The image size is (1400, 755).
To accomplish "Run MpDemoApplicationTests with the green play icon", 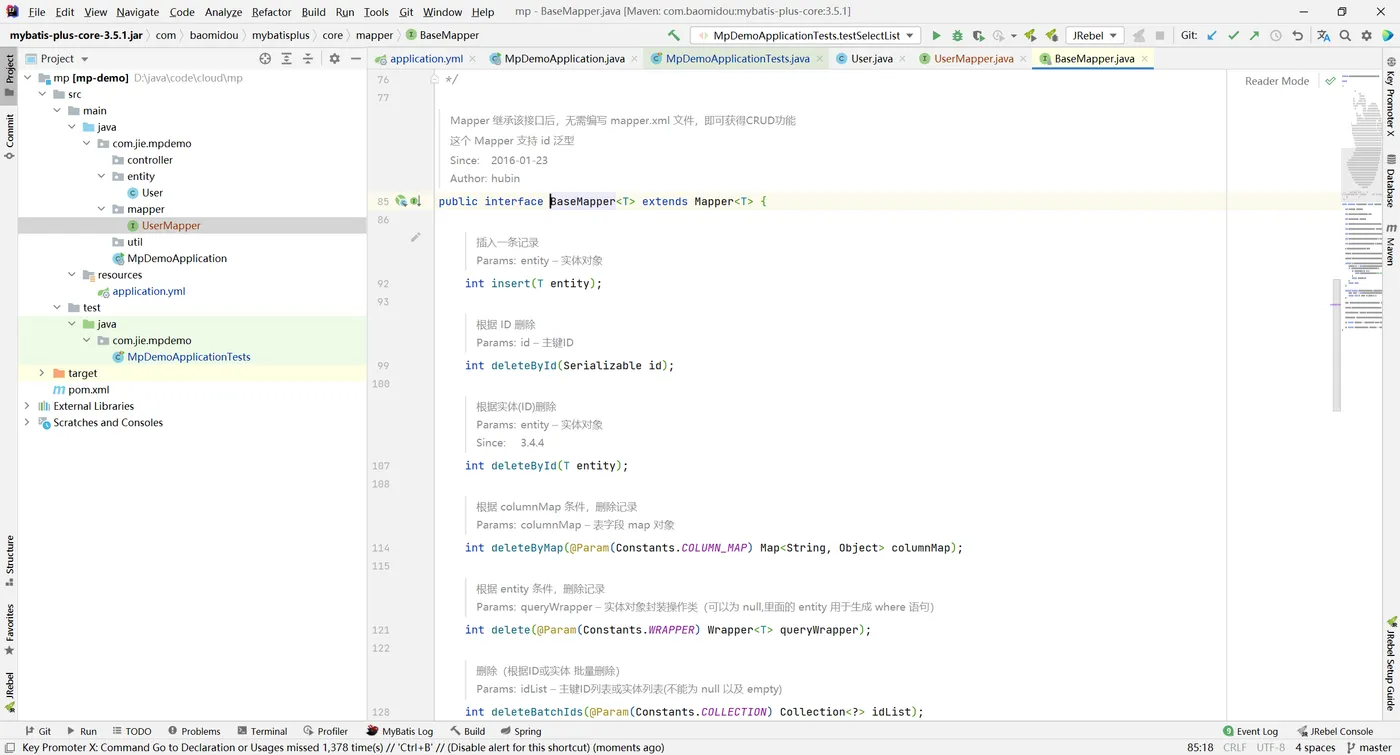I will pyautogui.click(x=936, y=35).
